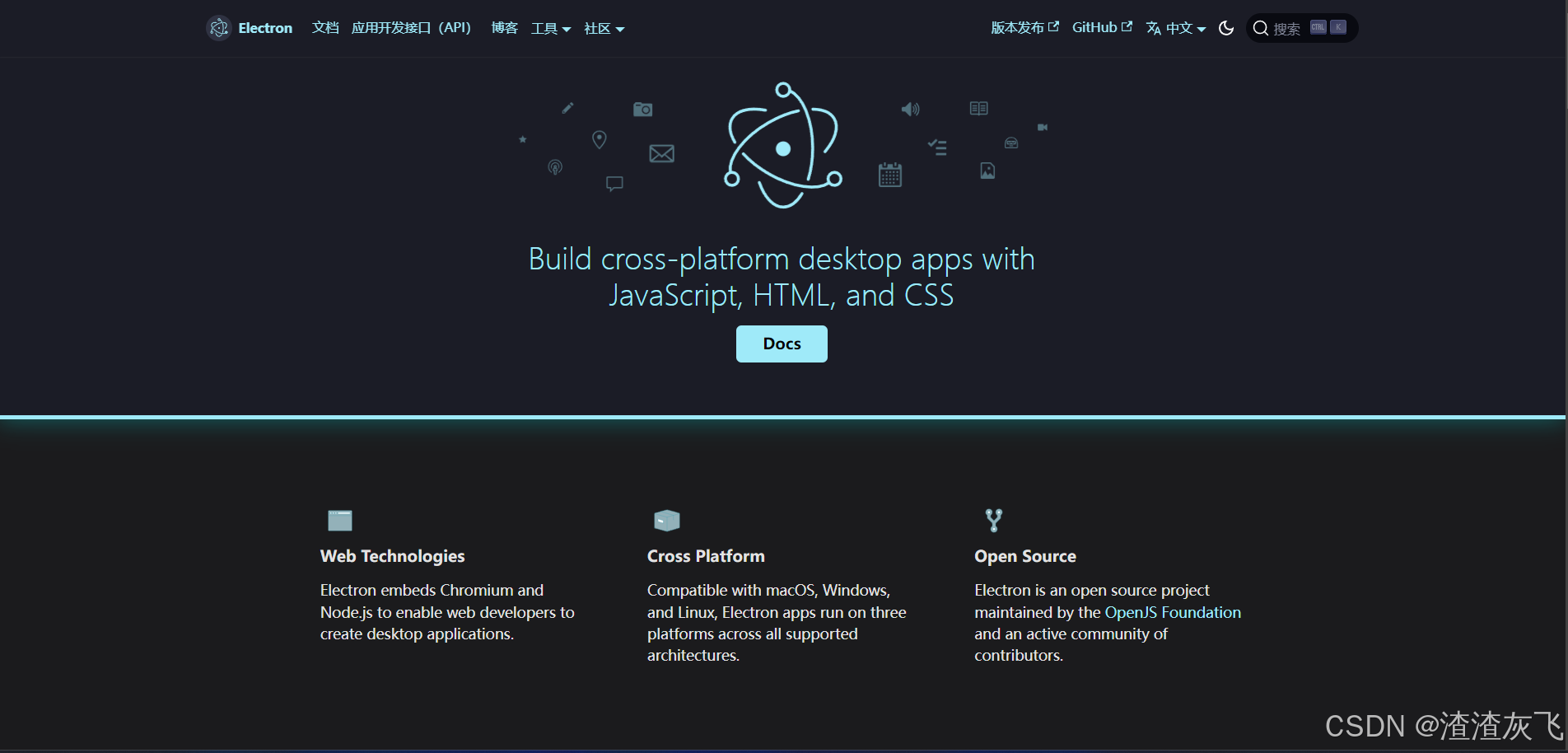Select the Cross Platform heading
Image resolution: width=1568 pixels, height=753 pixels.
coord(706,556)
